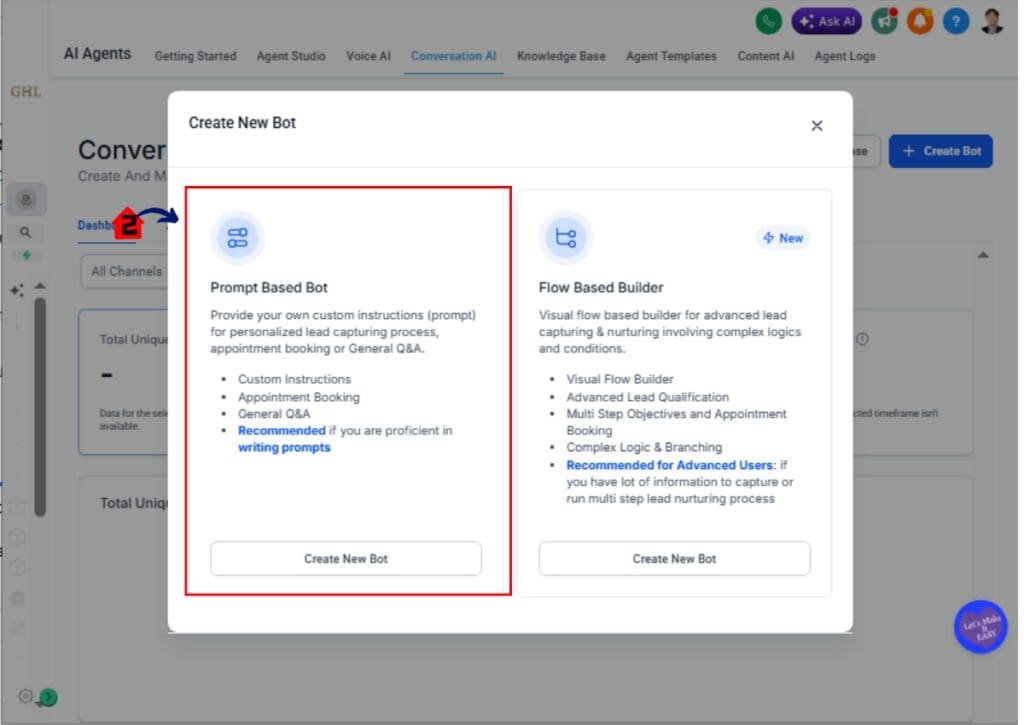The height and width of the screenshot is (725, 1024).
Task: Click Visual Flow Builder bullet item
Action: pos(620,379)
